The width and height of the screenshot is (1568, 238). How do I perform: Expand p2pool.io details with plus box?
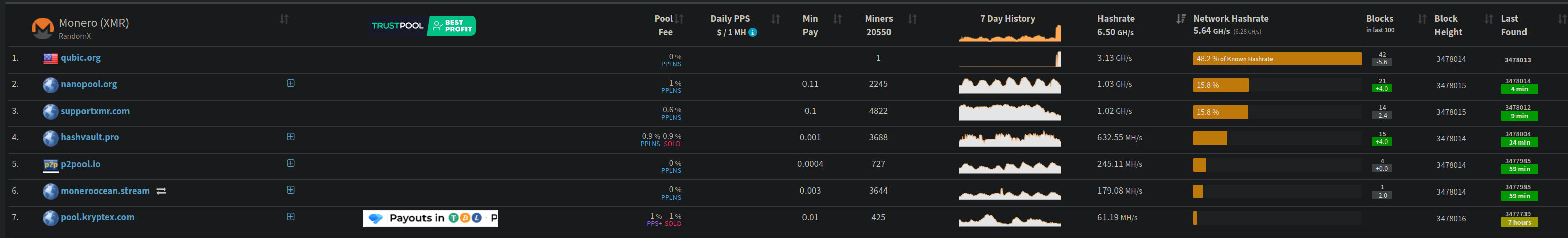click(291, 163)
